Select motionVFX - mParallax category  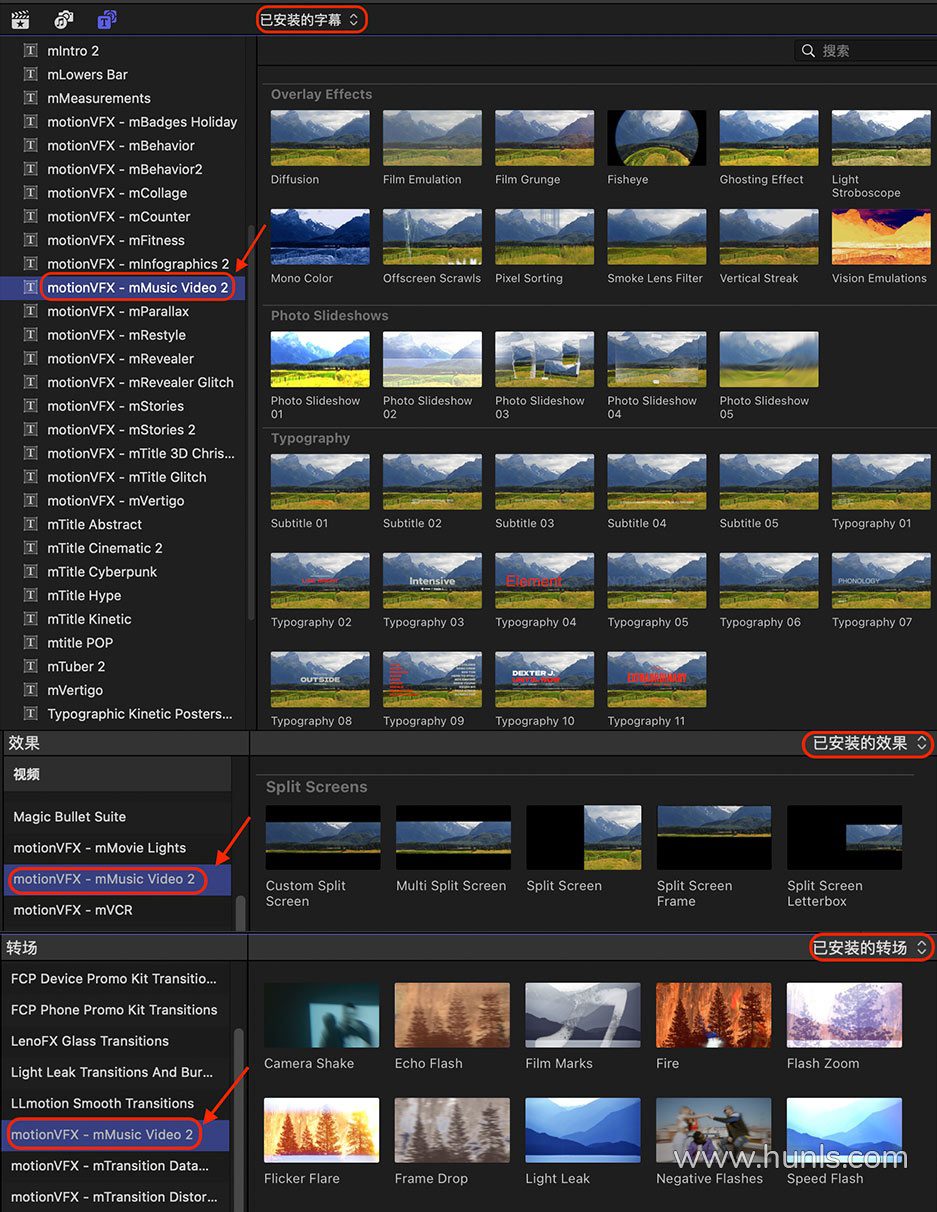pyautogui.click(x=123, y=312)
